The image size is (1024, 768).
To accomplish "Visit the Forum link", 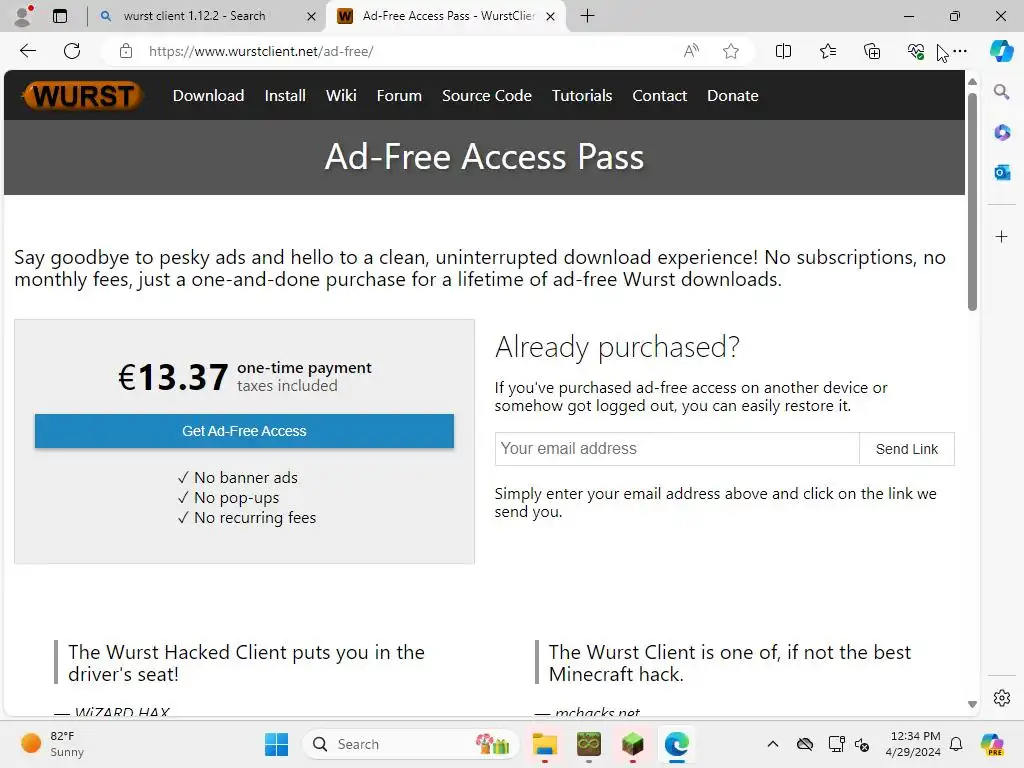I will (x=399, y=95).
